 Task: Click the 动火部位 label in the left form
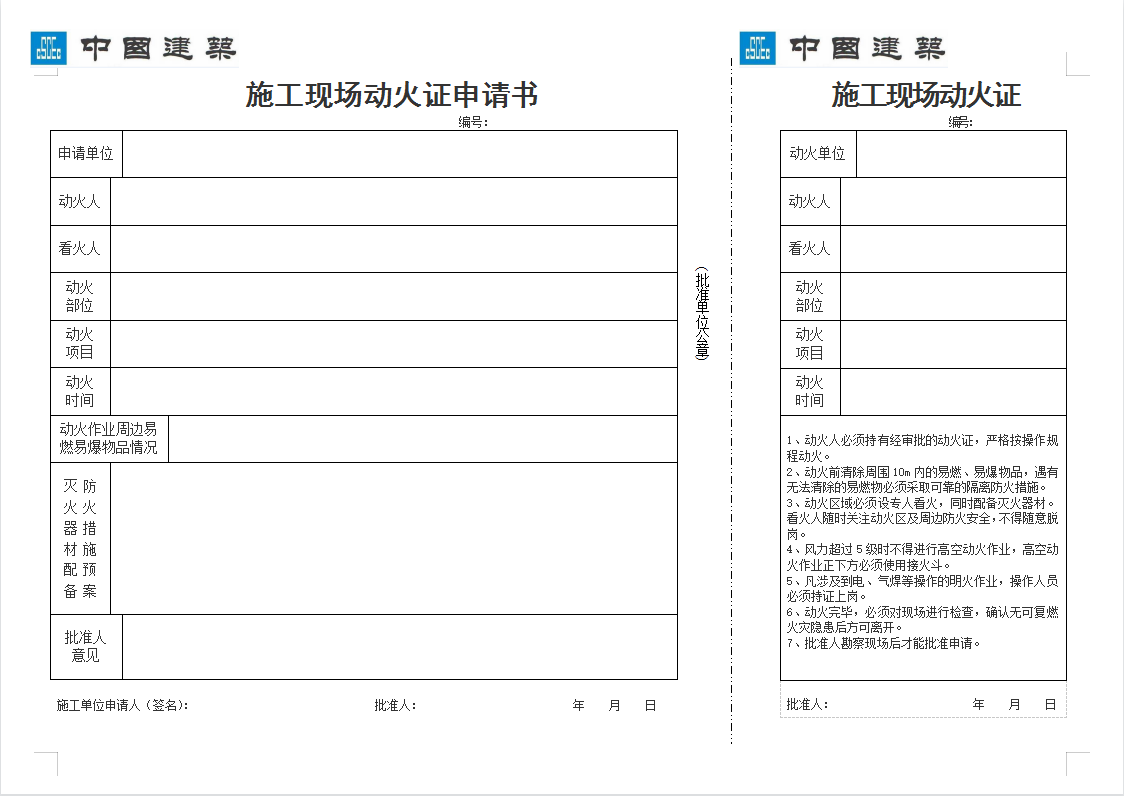pyautogui.click(x=80, y=296)
